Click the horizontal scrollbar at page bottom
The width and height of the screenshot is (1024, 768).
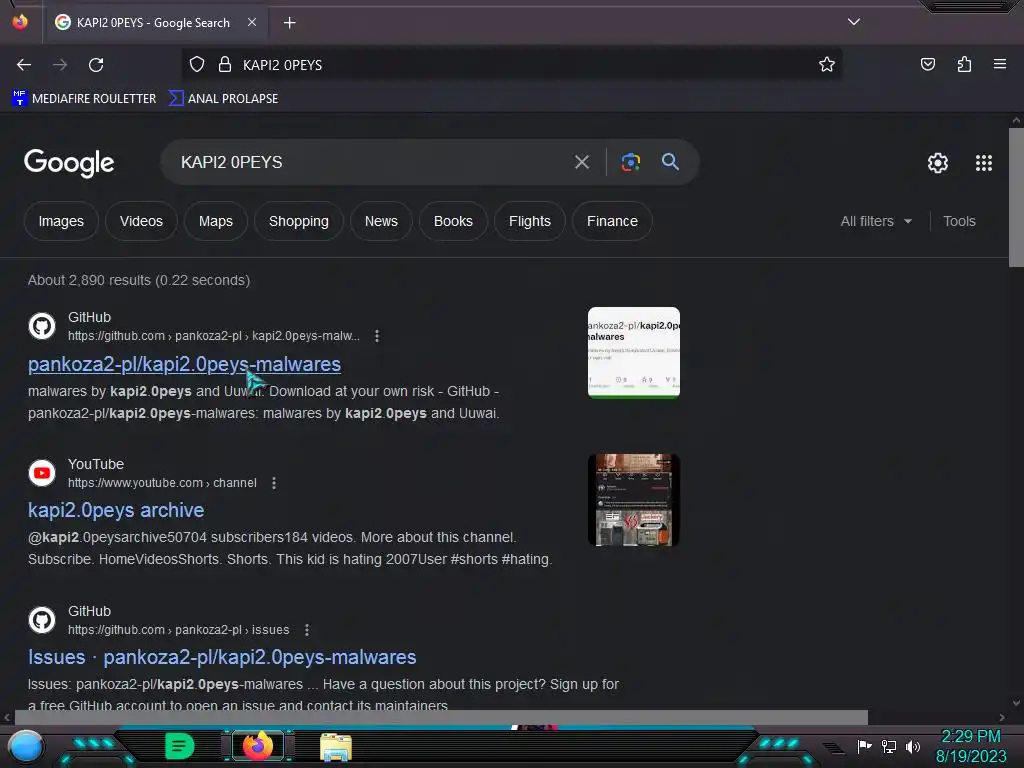pos(441,717)
